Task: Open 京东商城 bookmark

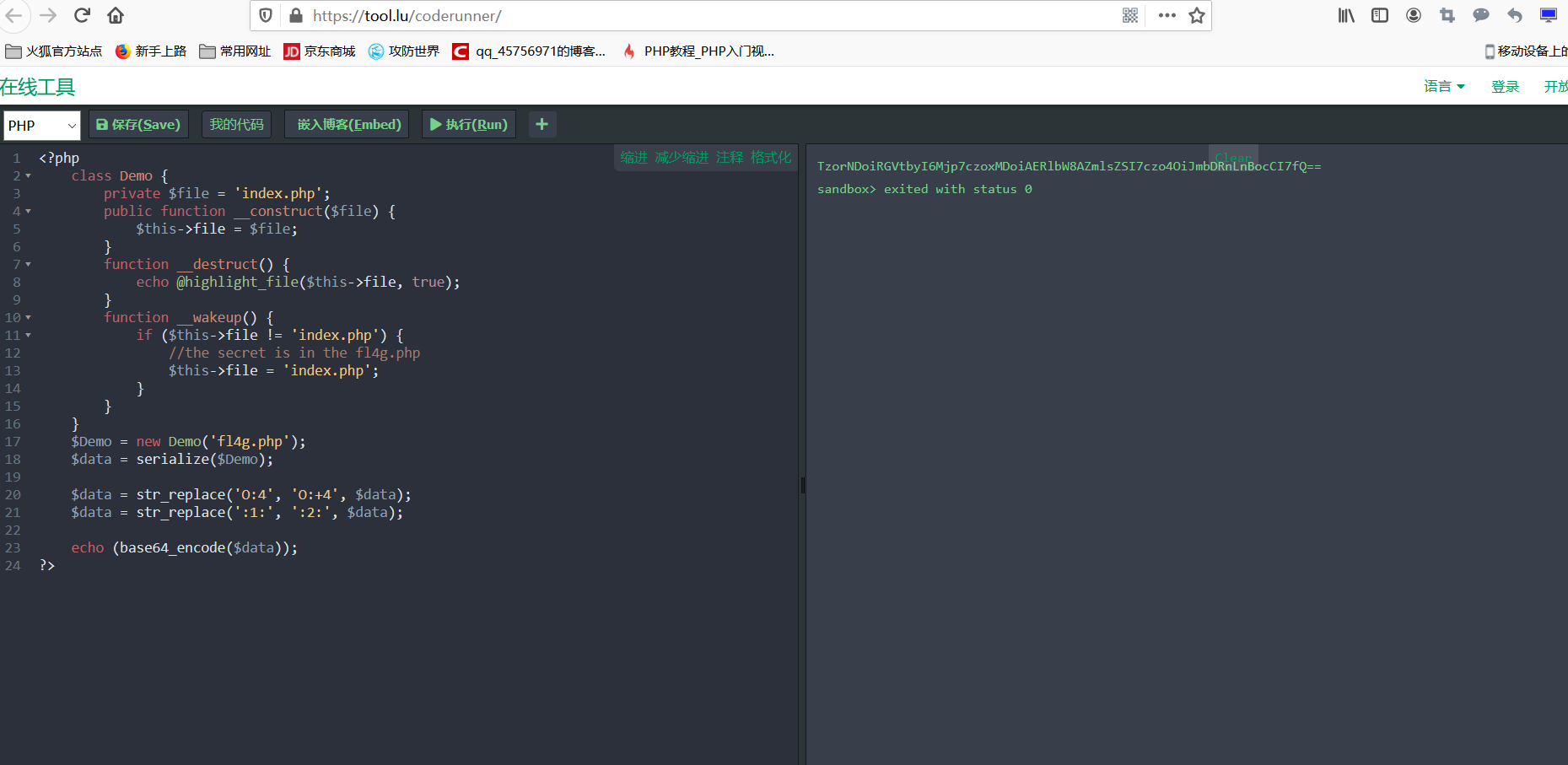Action: (320, 51)
